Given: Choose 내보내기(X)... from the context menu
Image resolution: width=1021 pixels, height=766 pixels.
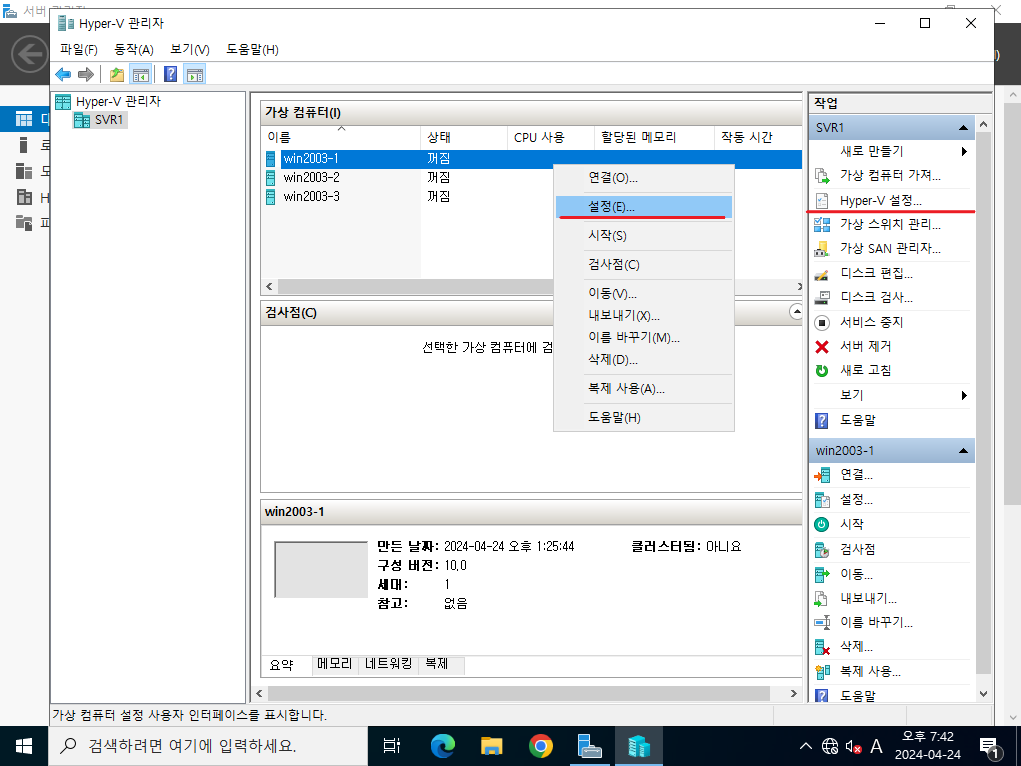Looking at the screenshot, I should coord(644,316).
